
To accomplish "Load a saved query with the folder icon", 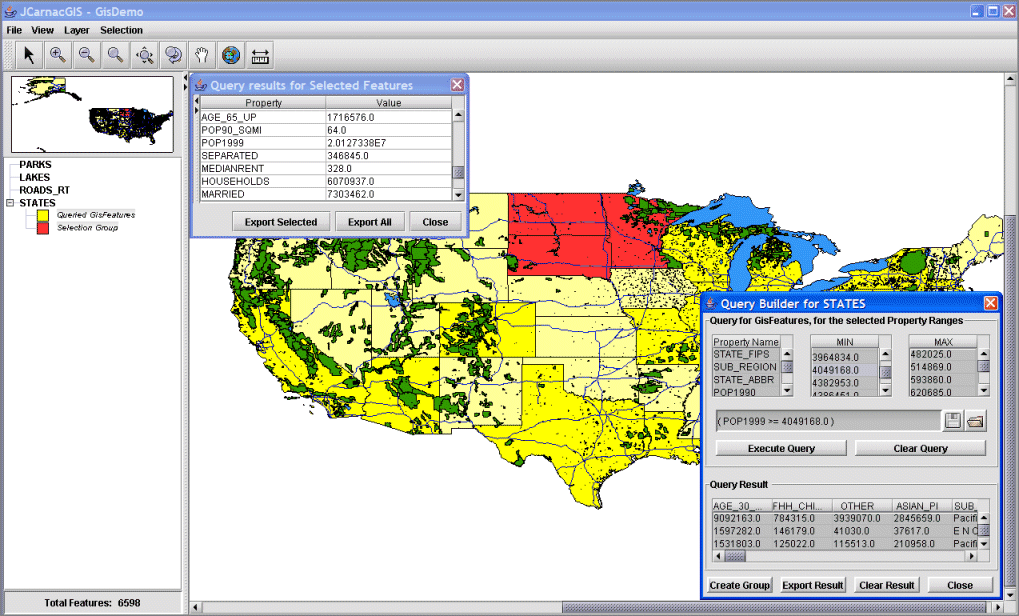I will pyautogui.click(x=975, y=421).
